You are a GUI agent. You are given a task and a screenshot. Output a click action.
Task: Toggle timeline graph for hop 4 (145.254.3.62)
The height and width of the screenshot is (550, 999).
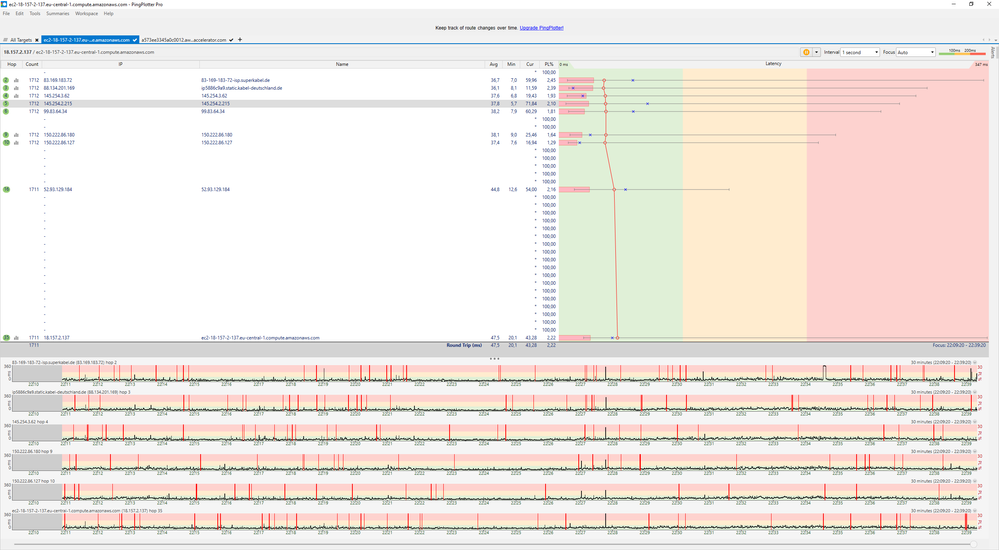[x=16, y=96]
